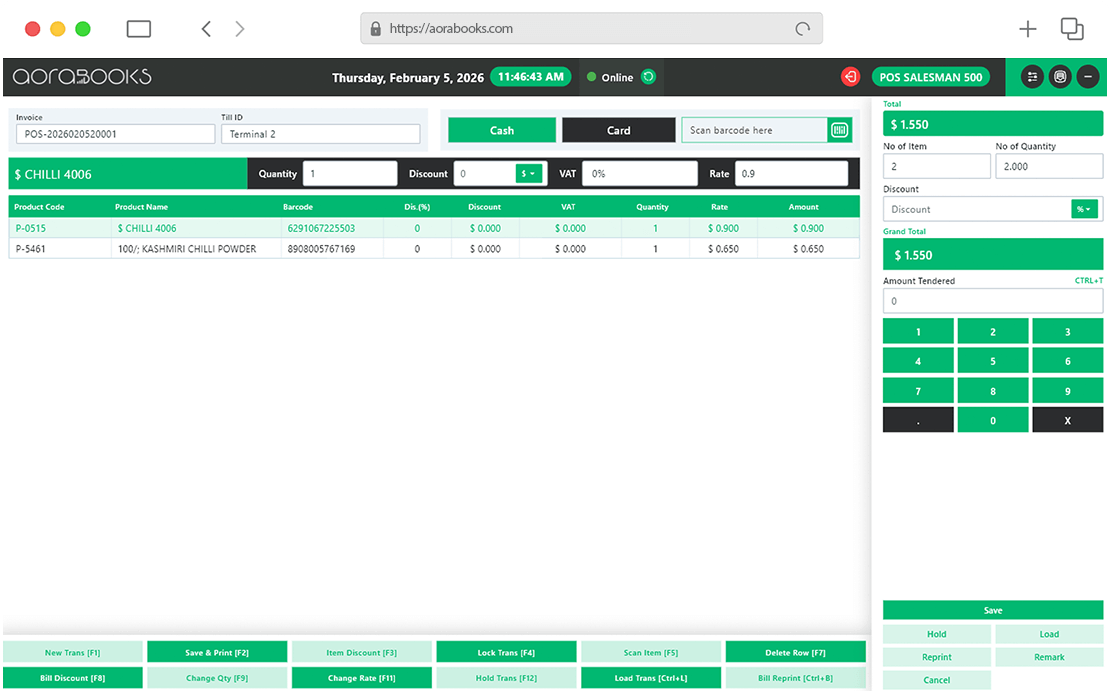The height and width of the screenshot is (694, 1110).
Task: Select Card payment mode
Action: point(618,130)
